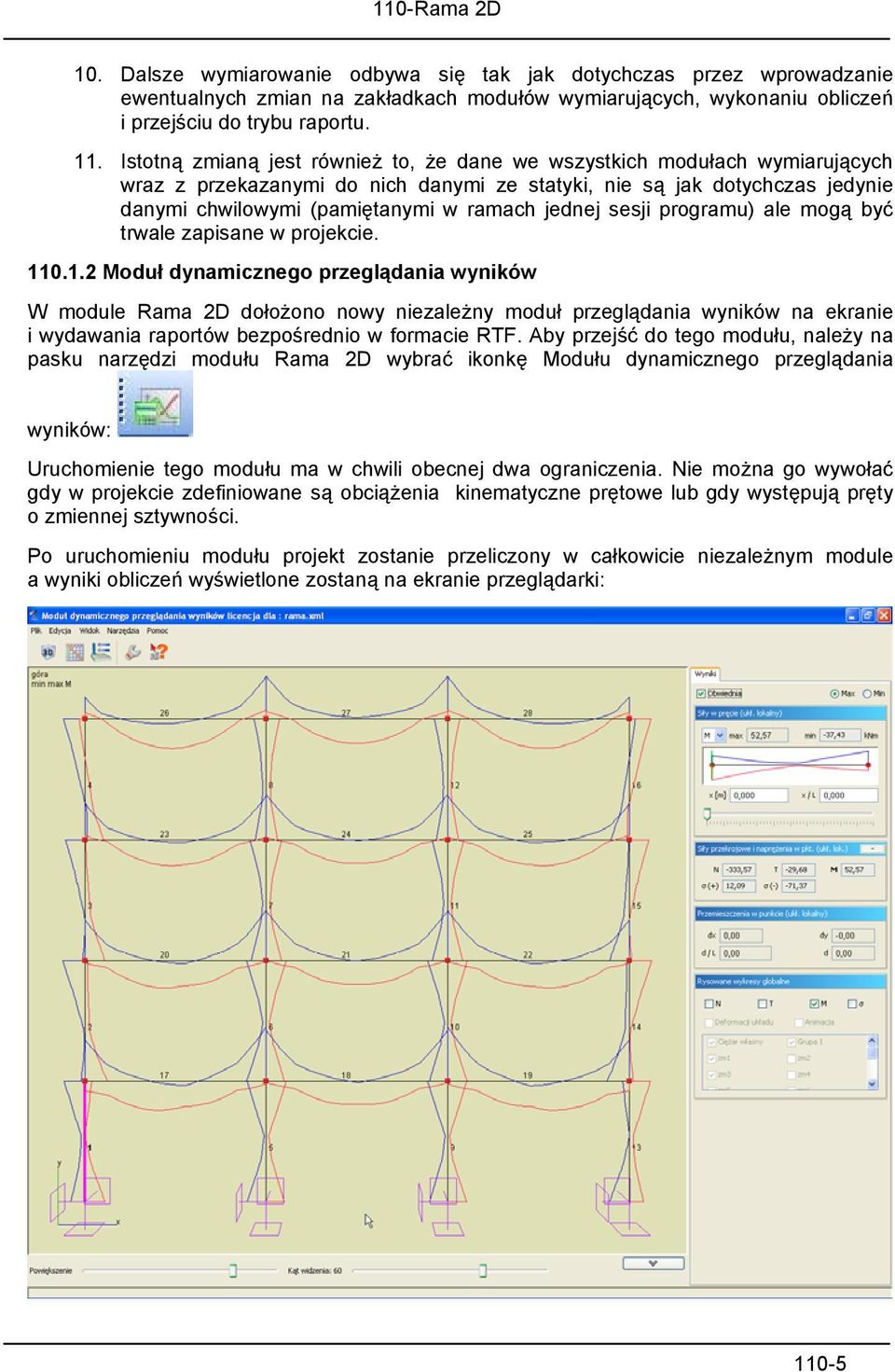This screenshot has width=895, height=1372.
Task: Open the Plik menu
Action: [36, 631]
